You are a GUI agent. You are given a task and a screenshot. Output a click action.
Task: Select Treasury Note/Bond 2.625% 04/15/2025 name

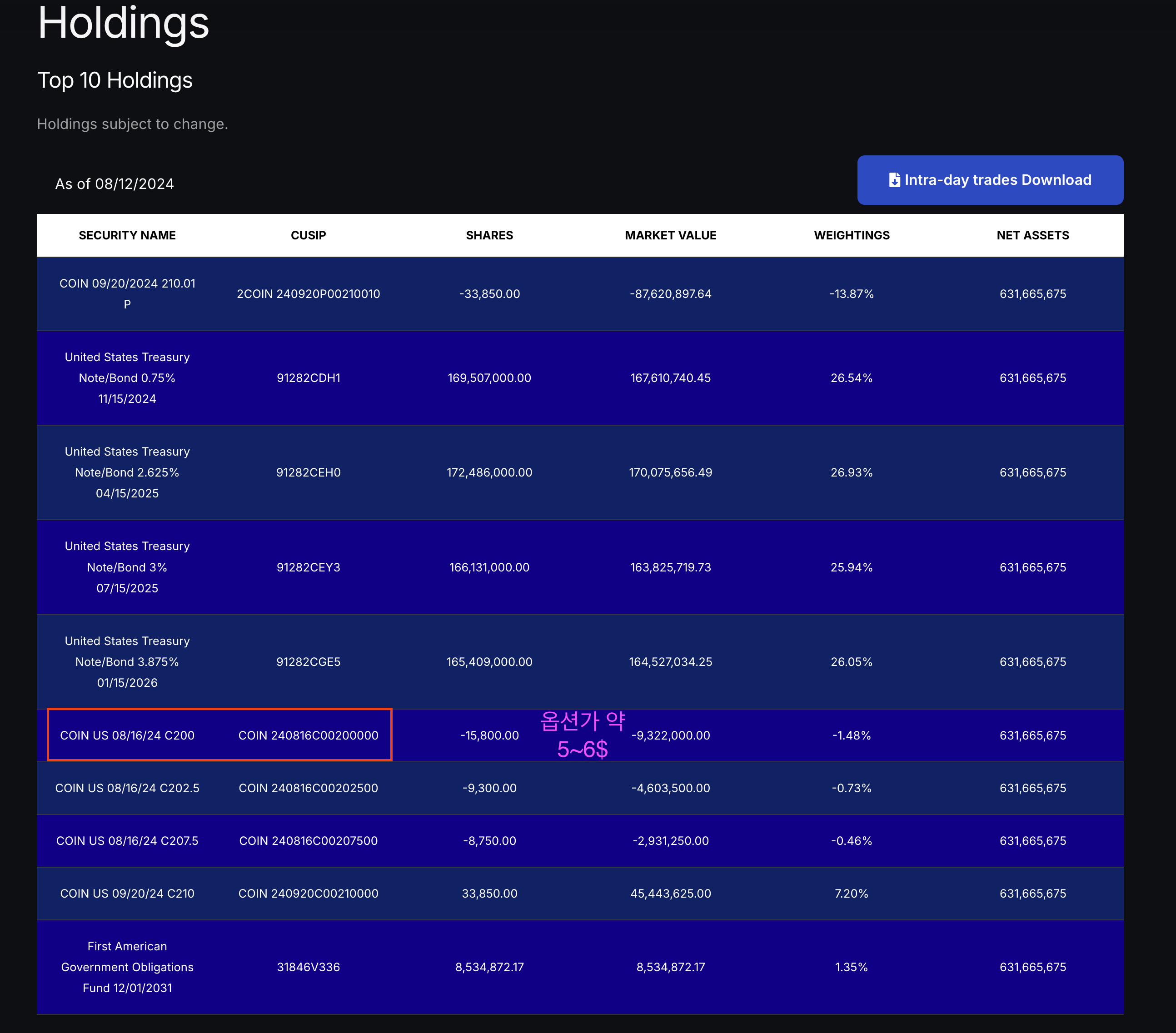tap(127, 472)
